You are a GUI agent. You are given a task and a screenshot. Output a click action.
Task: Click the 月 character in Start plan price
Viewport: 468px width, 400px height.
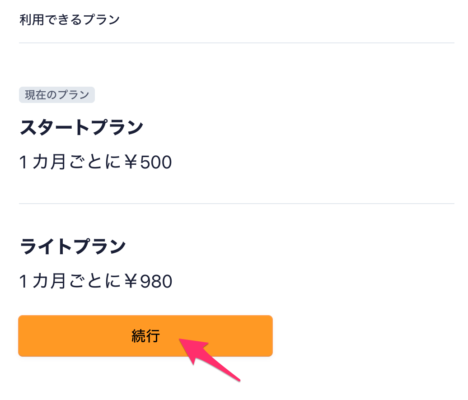coord(58,162)
